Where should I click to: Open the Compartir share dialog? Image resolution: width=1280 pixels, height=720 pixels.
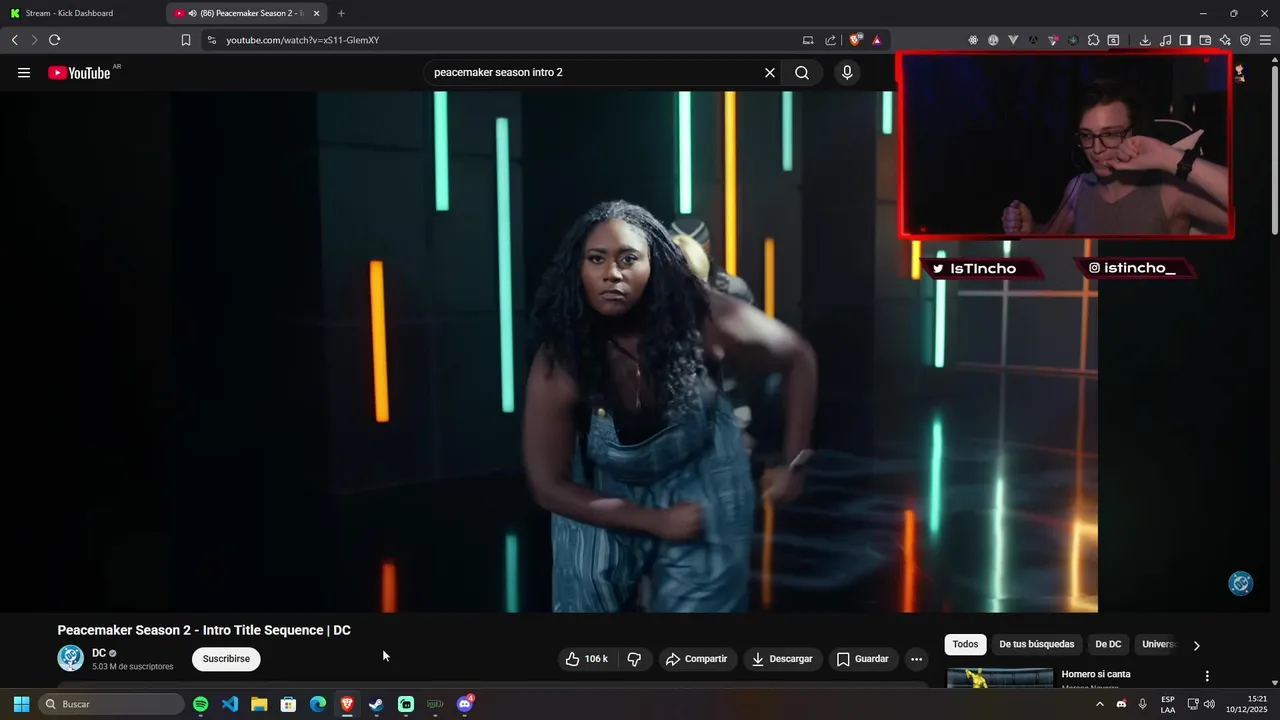coord(696,659)
